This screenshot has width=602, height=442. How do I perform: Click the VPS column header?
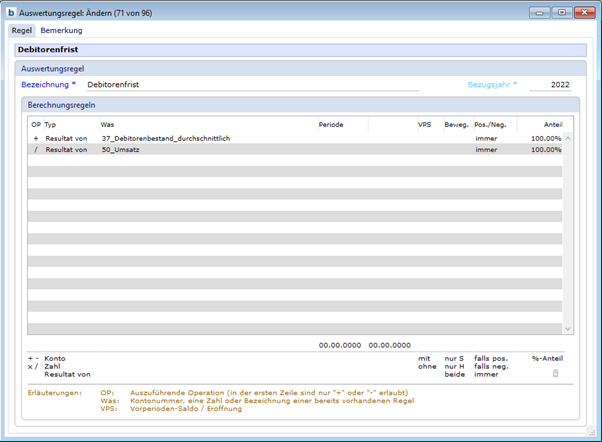click(x=424, y=124)
